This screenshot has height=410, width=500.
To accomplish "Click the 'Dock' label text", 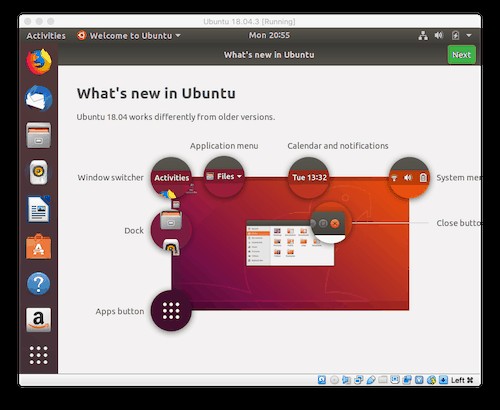I will click(x=134, y=230).
